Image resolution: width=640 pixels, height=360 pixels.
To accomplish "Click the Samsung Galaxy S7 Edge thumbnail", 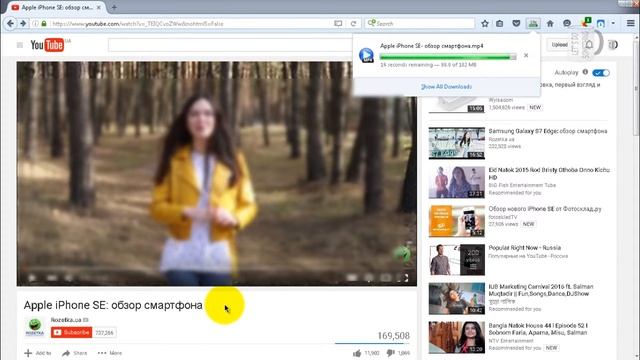I will point(456,143).
